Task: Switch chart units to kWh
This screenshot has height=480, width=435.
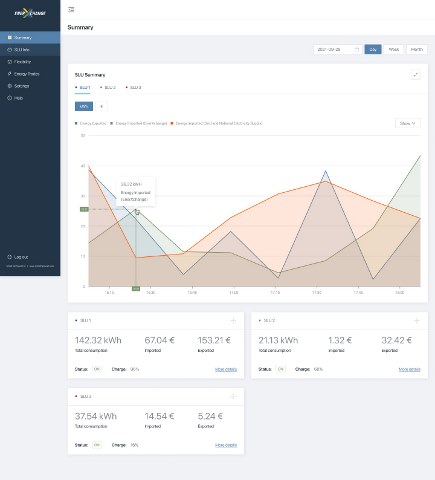Action: tap(84, 106)
